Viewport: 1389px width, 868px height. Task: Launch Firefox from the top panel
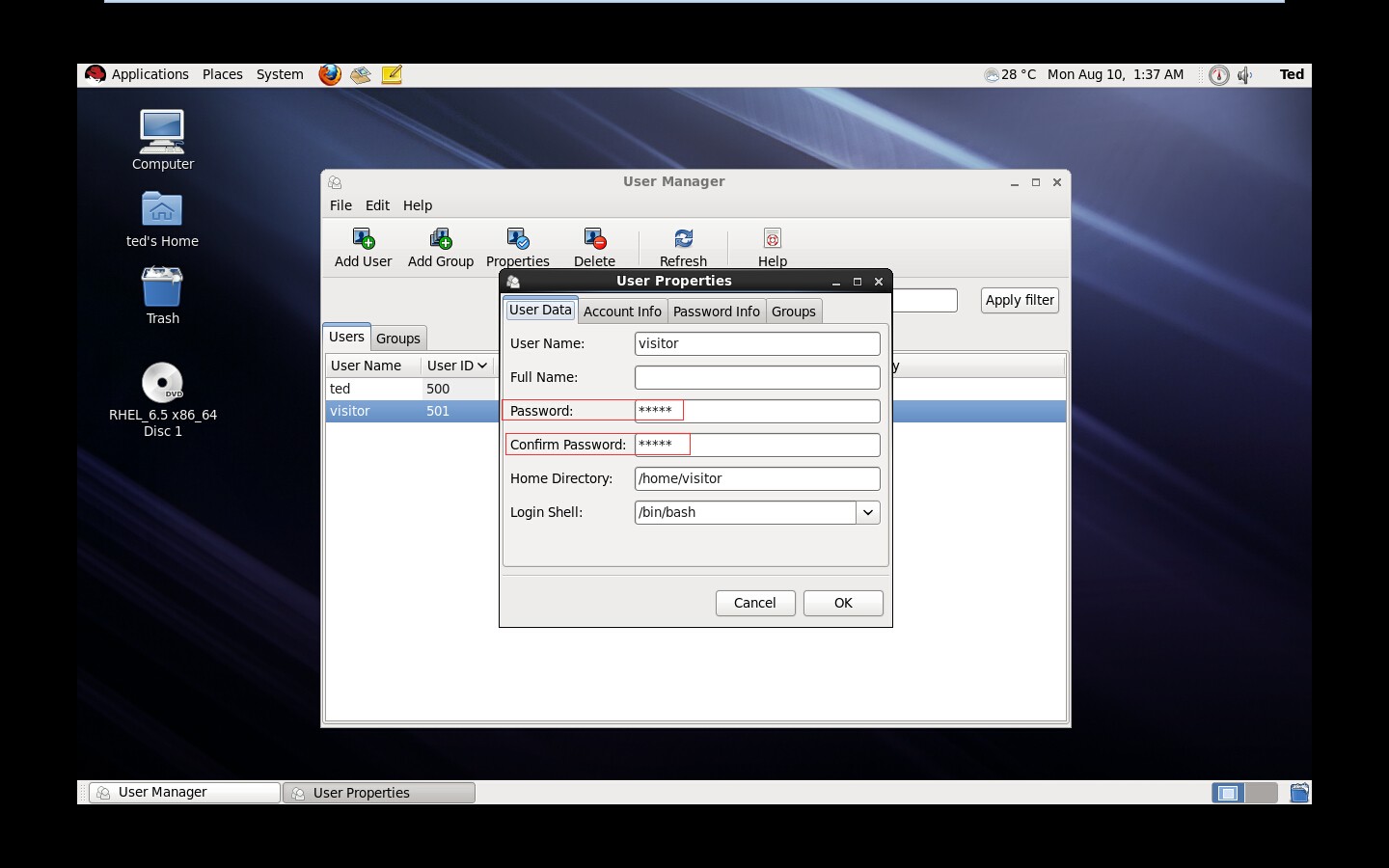[330, 74]
